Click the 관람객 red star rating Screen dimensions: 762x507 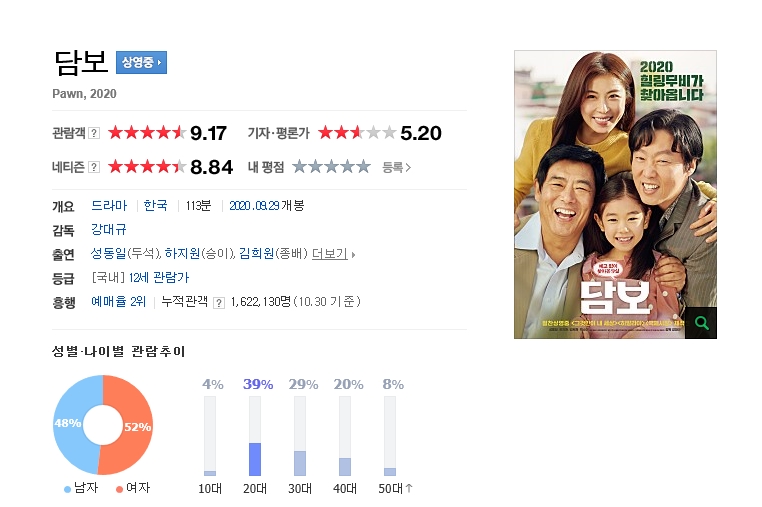coord(147,133)
